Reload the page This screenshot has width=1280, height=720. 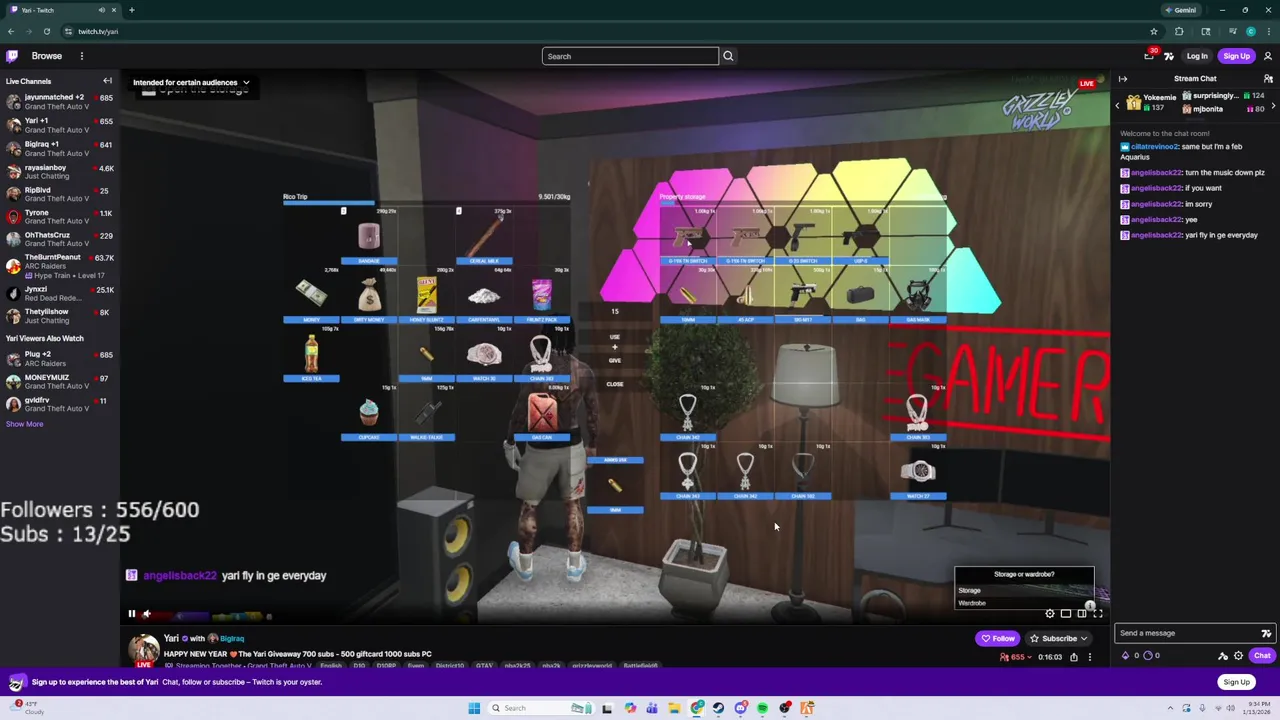tap(46, 31)
